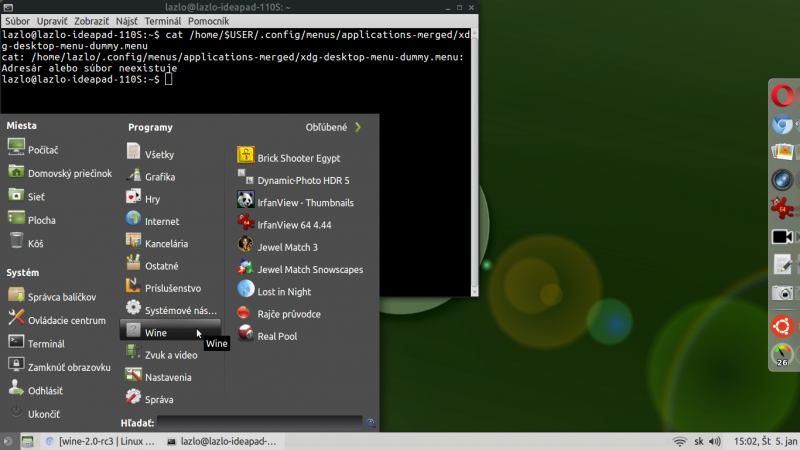Open the Upraviť terminal menu
Image resolution: width=800 pixels, height=450 pixels.
click(52, 21)
